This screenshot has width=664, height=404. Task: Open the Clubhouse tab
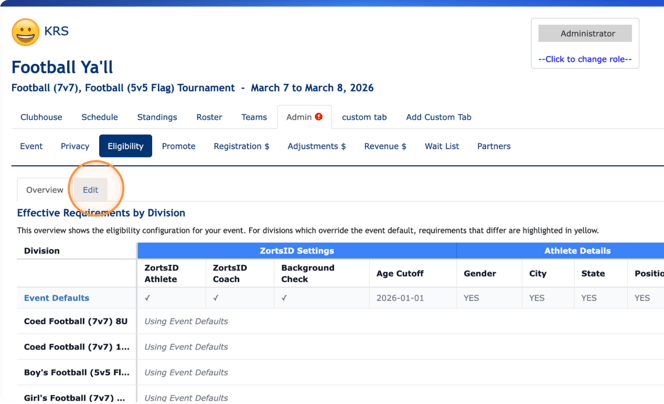(41, 117)
